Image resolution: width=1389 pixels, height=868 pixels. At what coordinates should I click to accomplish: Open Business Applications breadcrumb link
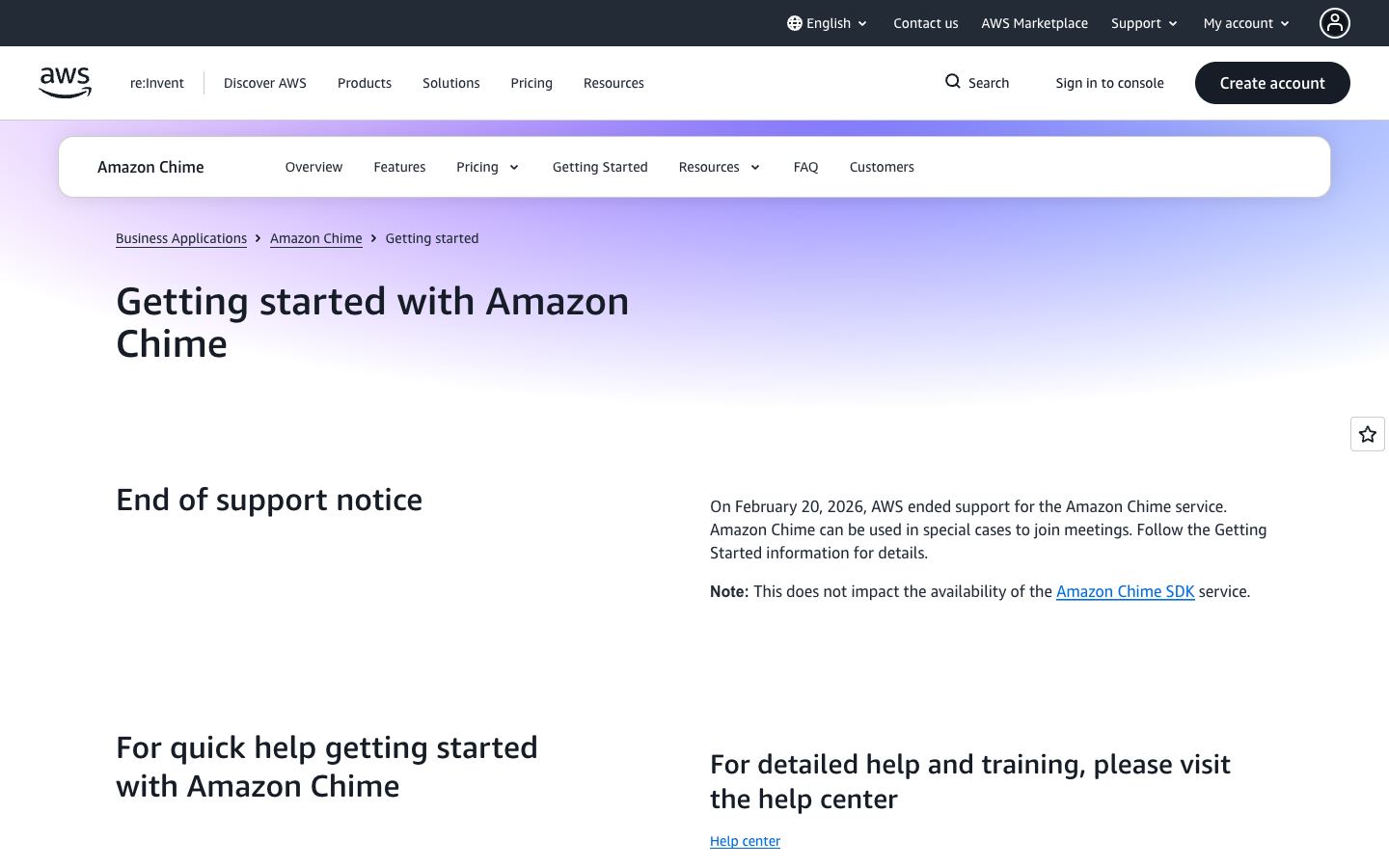coord(181,238)
